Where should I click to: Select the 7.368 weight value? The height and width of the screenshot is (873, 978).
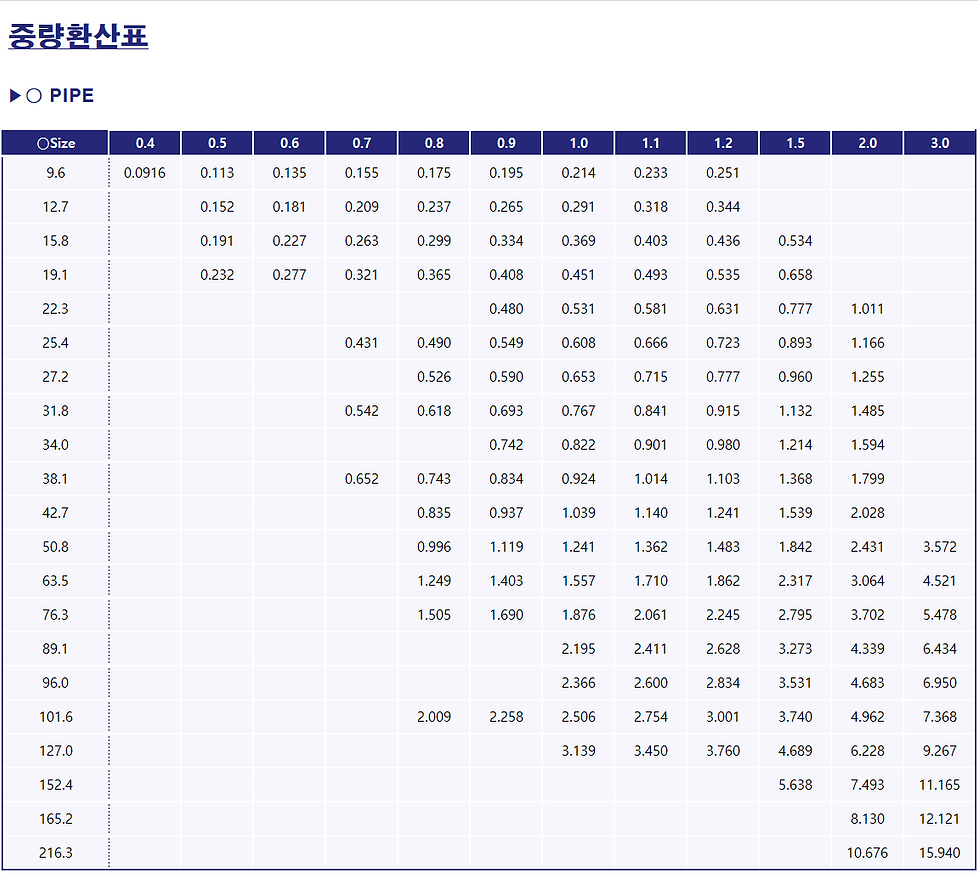(x=939, y=717)
